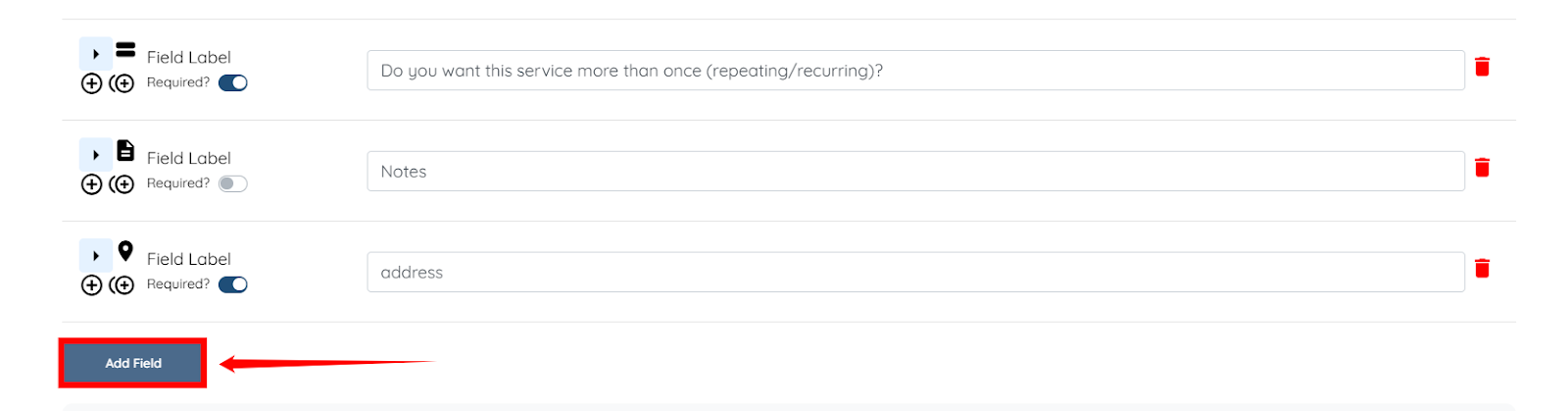Click the plain circled plus icon on Notes row

pos(91,184)
